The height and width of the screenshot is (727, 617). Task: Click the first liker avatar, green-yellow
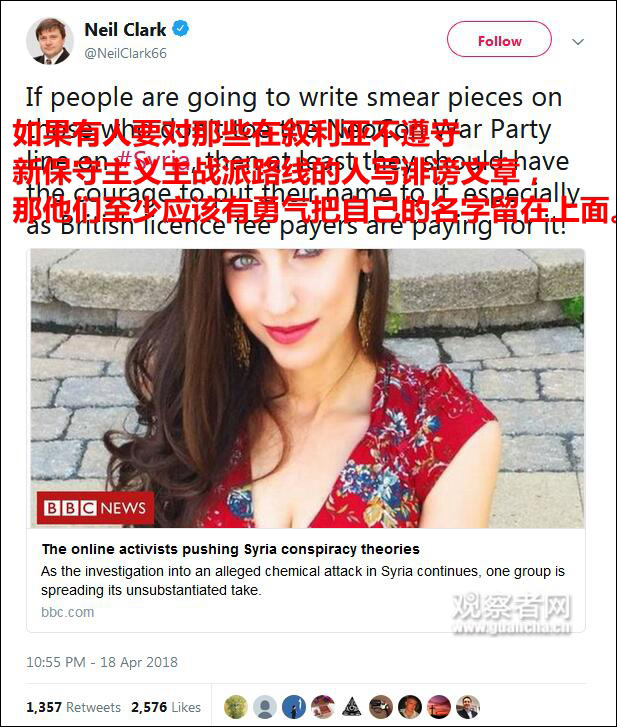pos(236,707)
